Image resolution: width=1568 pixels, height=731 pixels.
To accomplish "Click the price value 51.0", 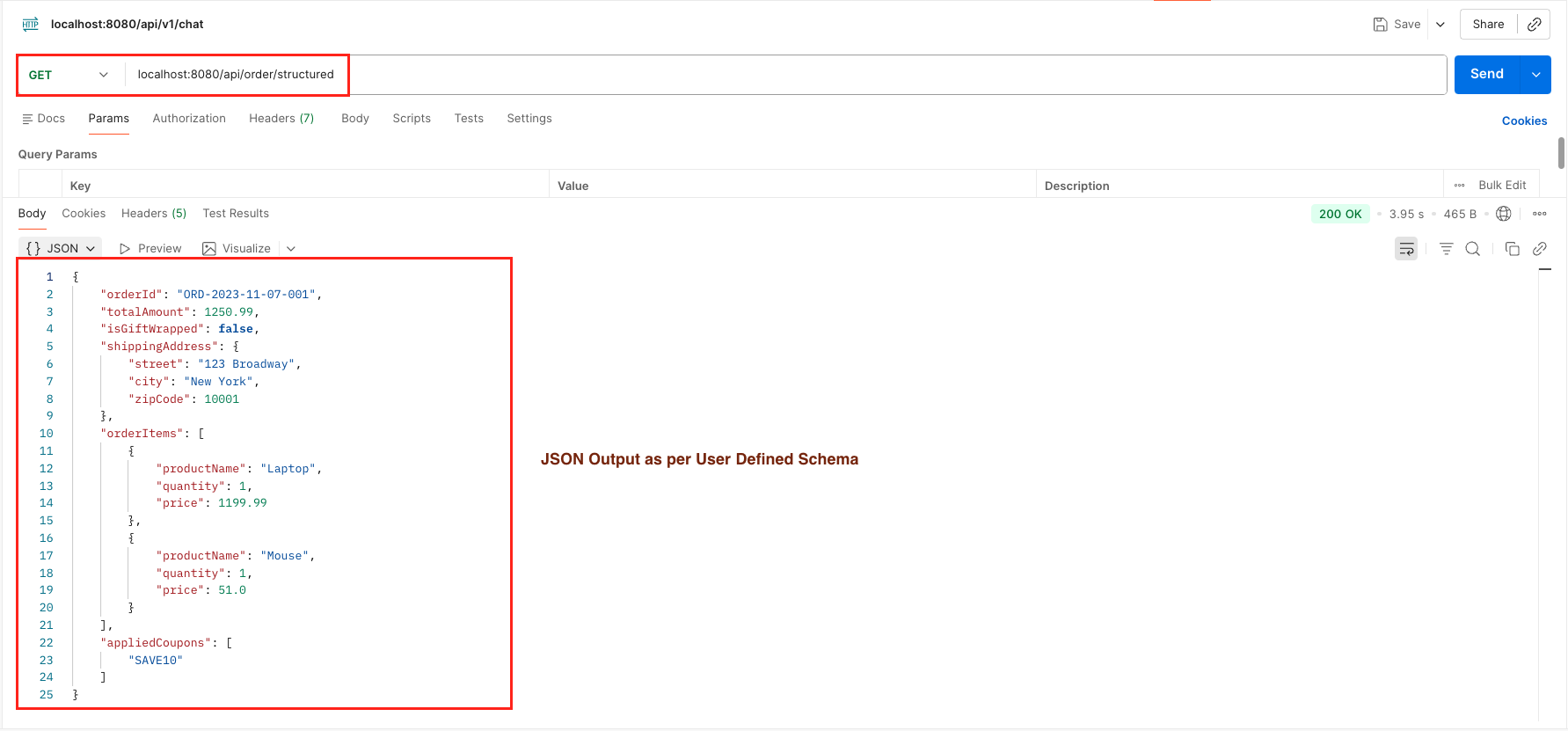I will (x=232, y=590).
